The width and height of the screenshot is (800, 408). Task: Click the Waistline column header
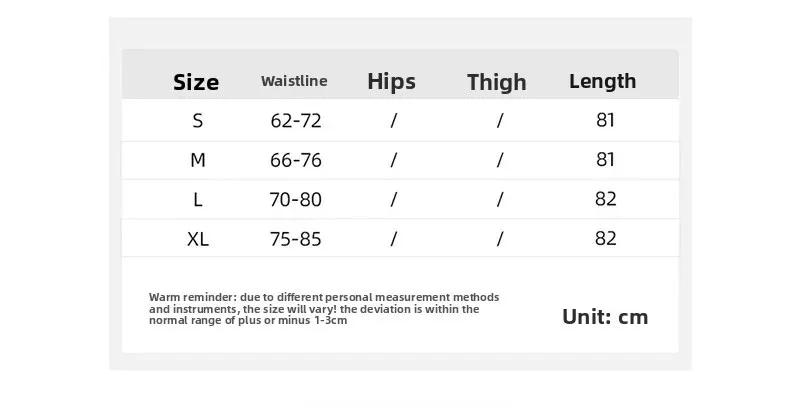[294, 81]
